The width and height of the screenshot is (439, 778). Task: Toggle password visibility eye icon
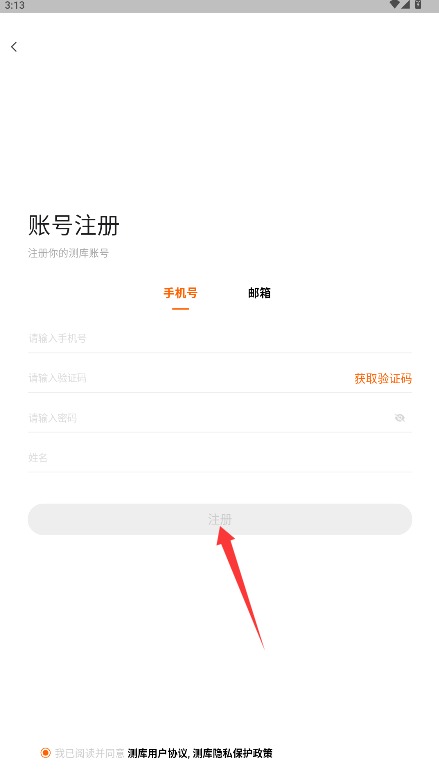(400, 418)
